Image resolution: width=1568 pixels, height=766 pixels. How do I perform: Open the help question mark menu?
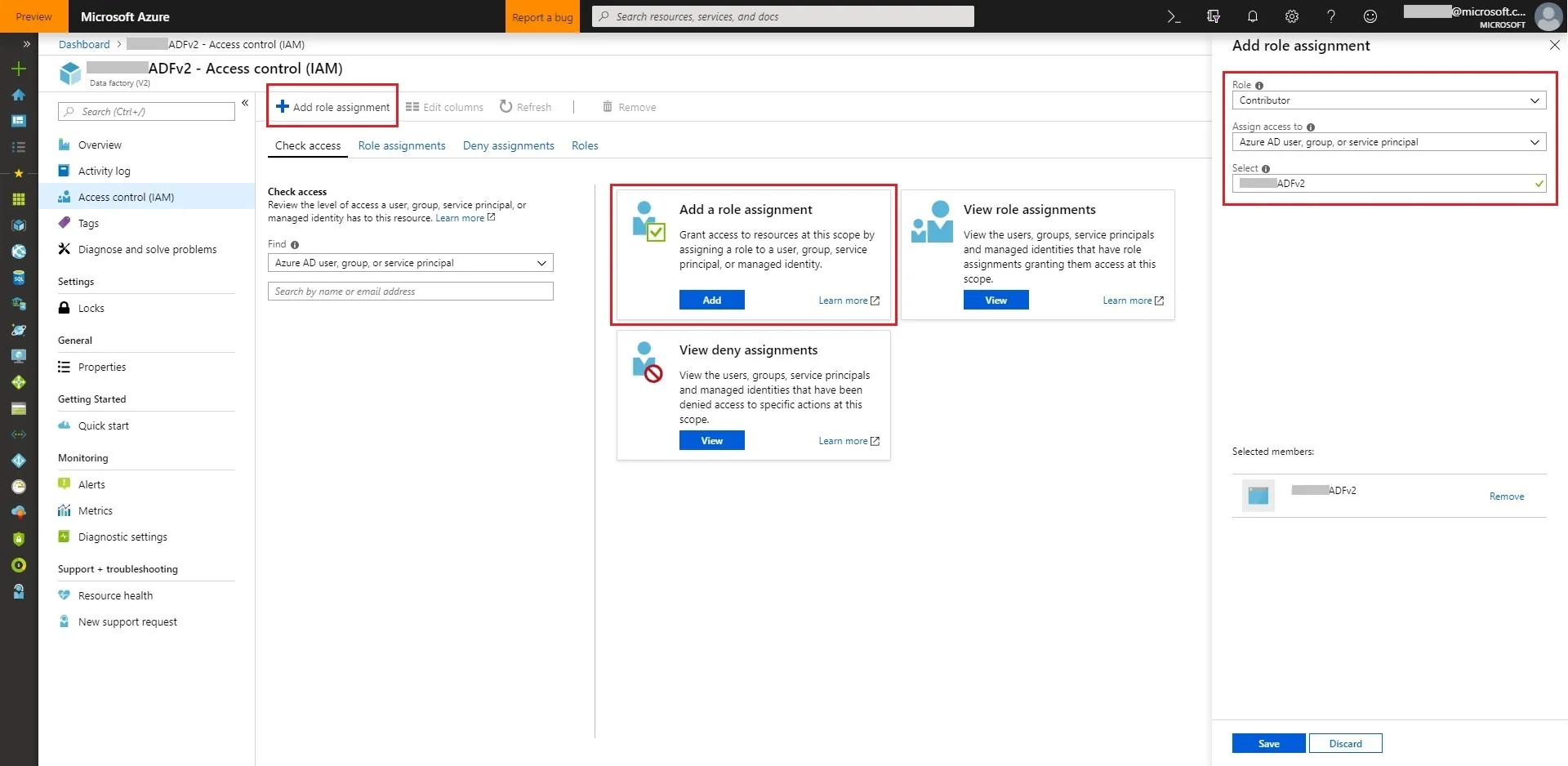(1330, 16)
